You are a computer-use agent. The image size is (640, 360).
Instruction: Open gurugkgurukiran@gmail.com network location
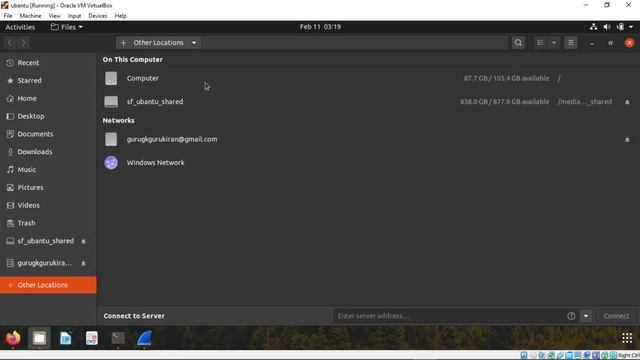tap(368, 139)
